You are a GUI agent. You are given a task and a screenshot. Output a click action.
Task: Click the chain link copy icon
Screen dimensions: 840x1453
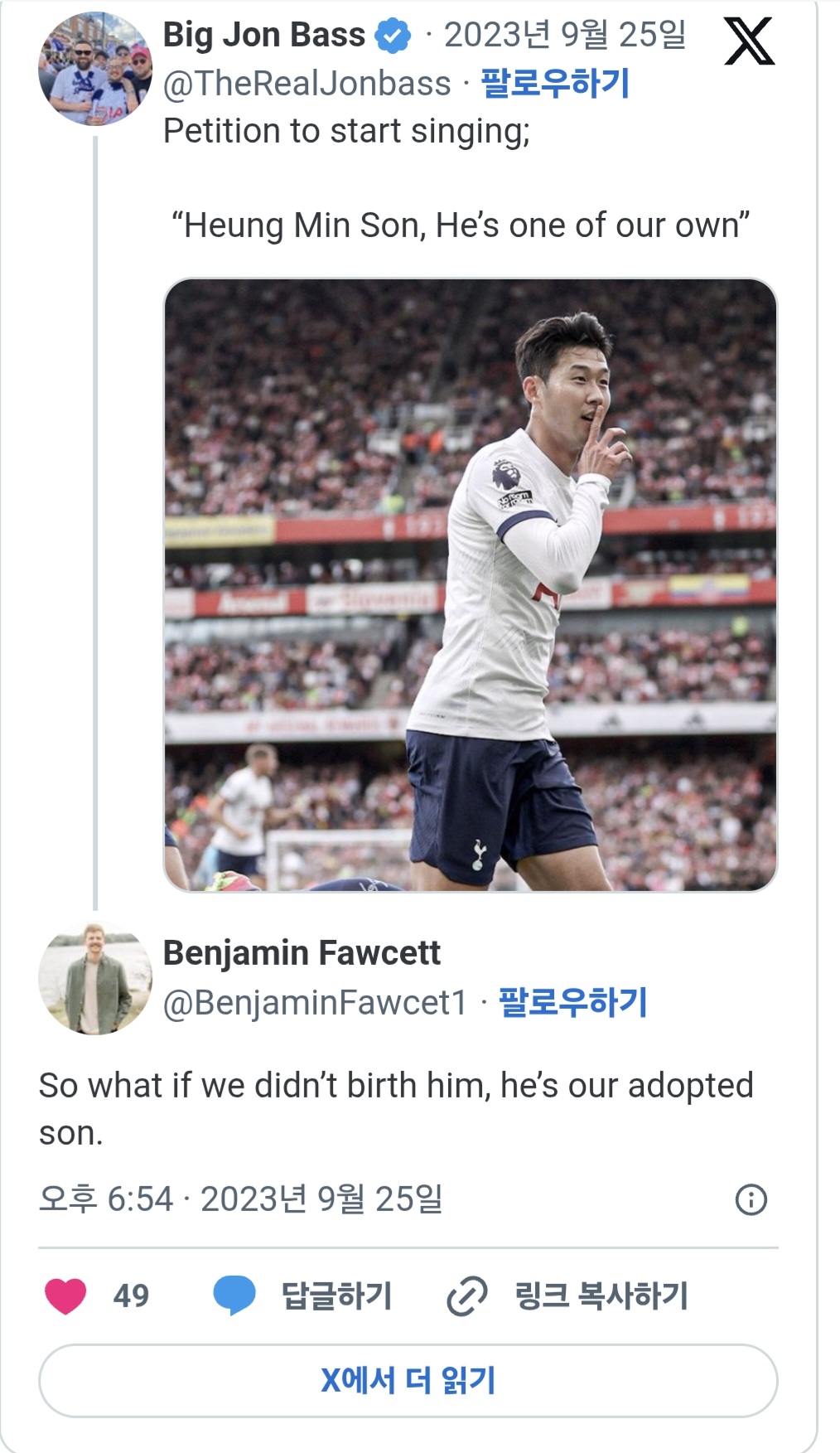(x=467, y=1296)
